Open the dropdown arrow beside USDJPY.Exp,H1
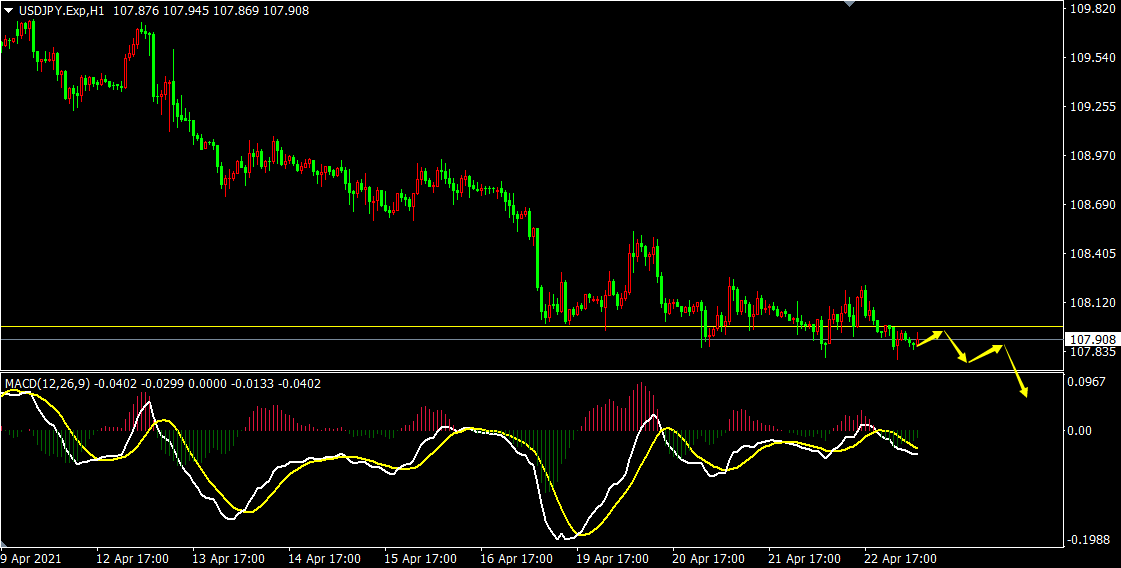Image resolution: width=1121 pixels, height=568 pixels. pyautogui.click(x=9, y=10)
